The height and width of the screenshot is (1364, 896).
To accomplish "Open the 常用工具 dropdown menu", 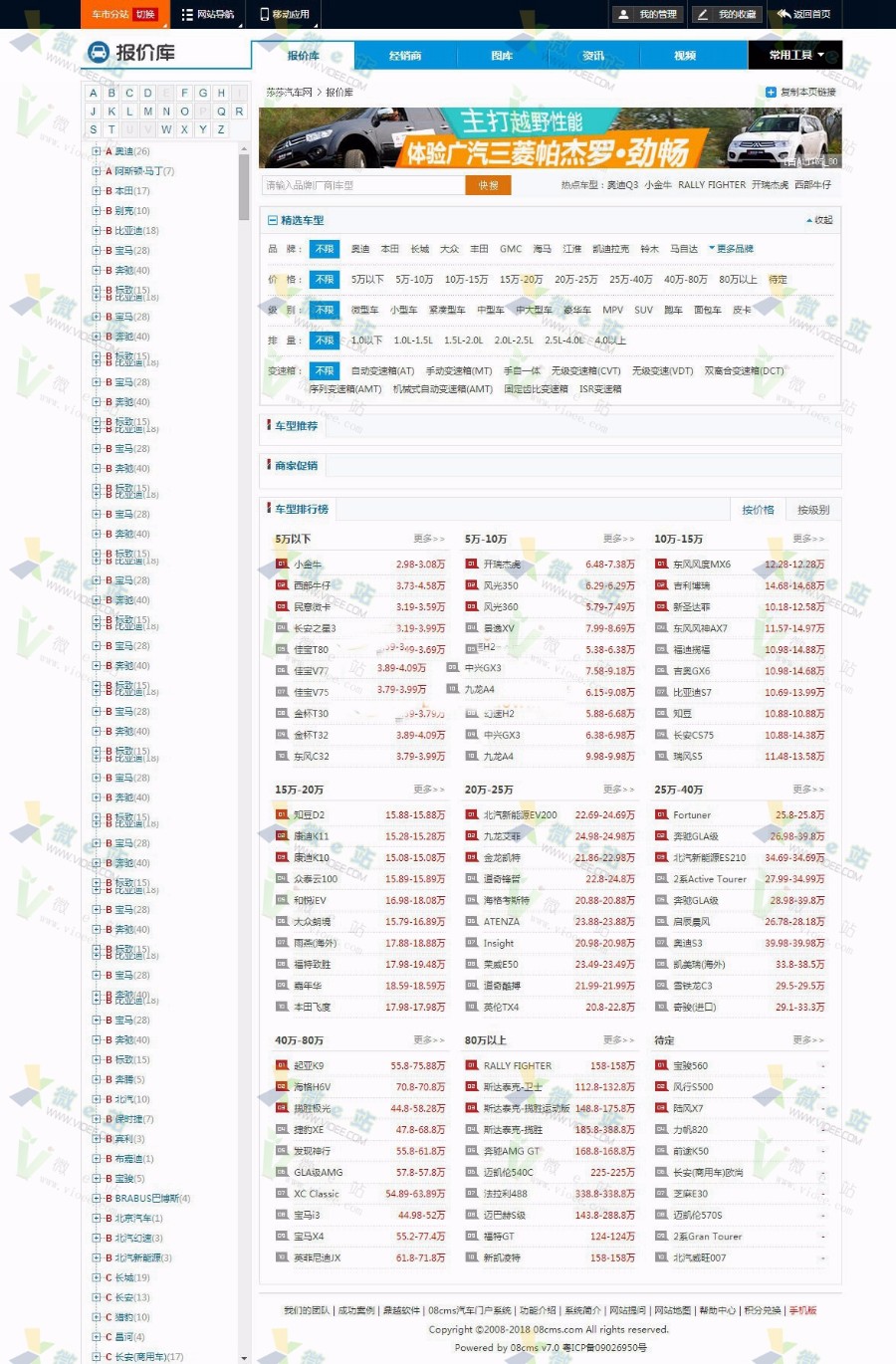I will [793, 55].
